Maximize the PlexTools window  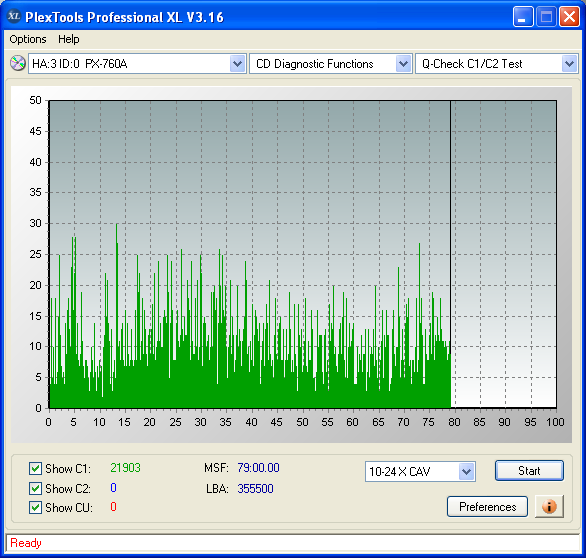pyautogui.click(x=546, y=17)
